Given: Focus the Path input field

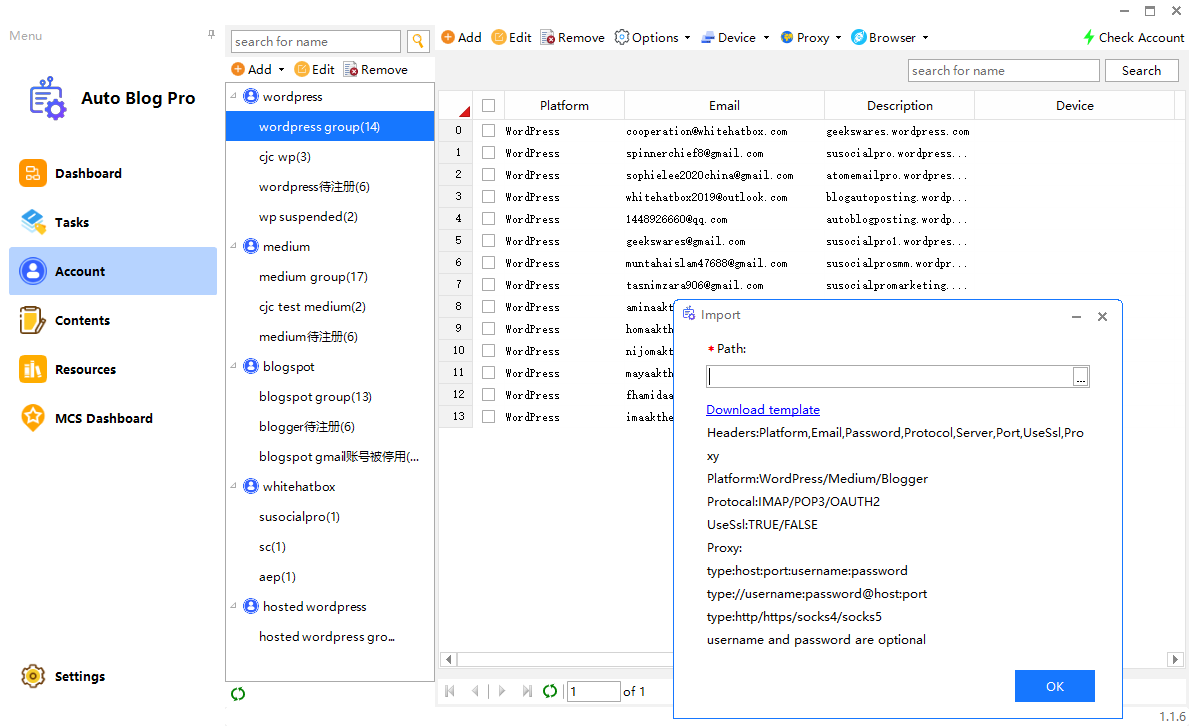Looking at the screenshot, I should [889, 377].
